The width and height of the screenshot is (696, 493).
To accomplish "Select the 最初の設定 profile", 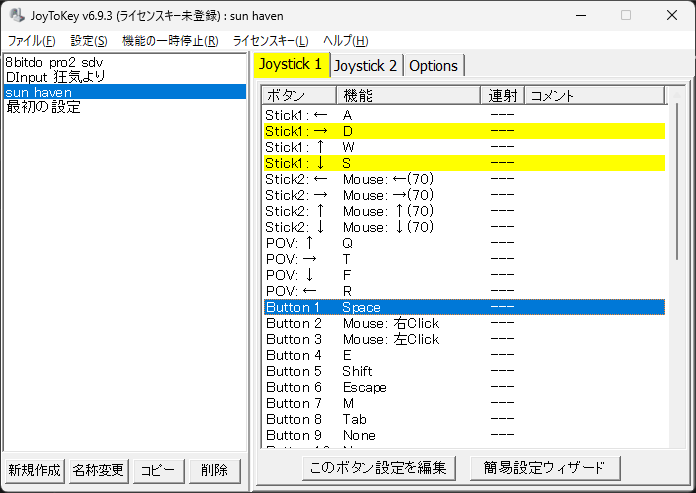I will (125, 107).
